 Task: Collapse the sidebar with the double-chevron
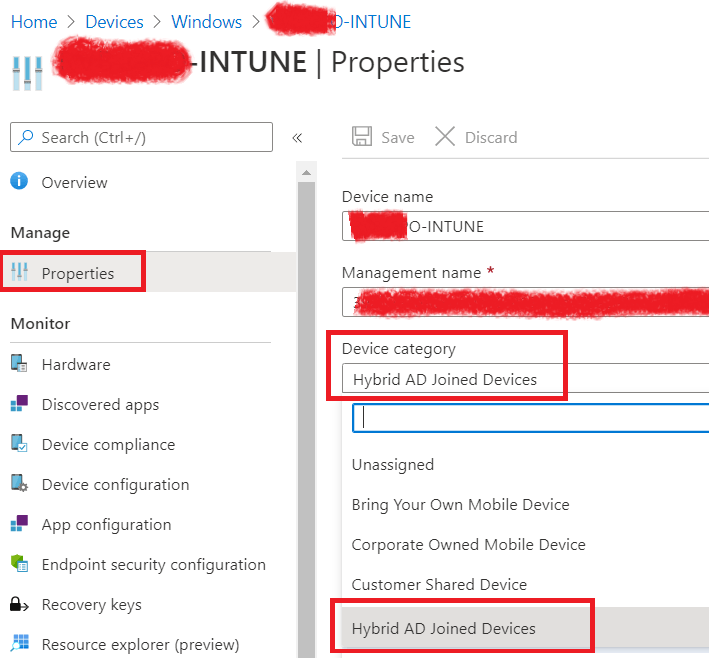(297, 137)
